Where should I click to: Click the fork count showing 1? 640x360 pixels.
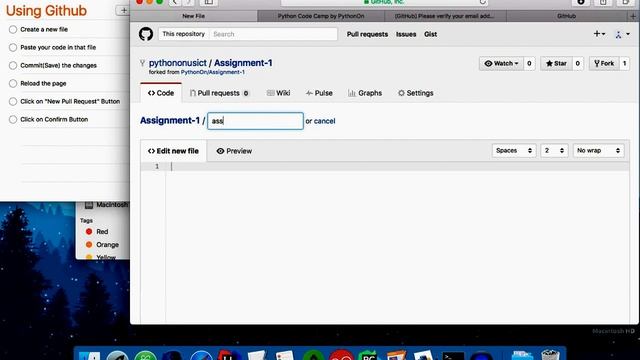[x=624, y=63]
